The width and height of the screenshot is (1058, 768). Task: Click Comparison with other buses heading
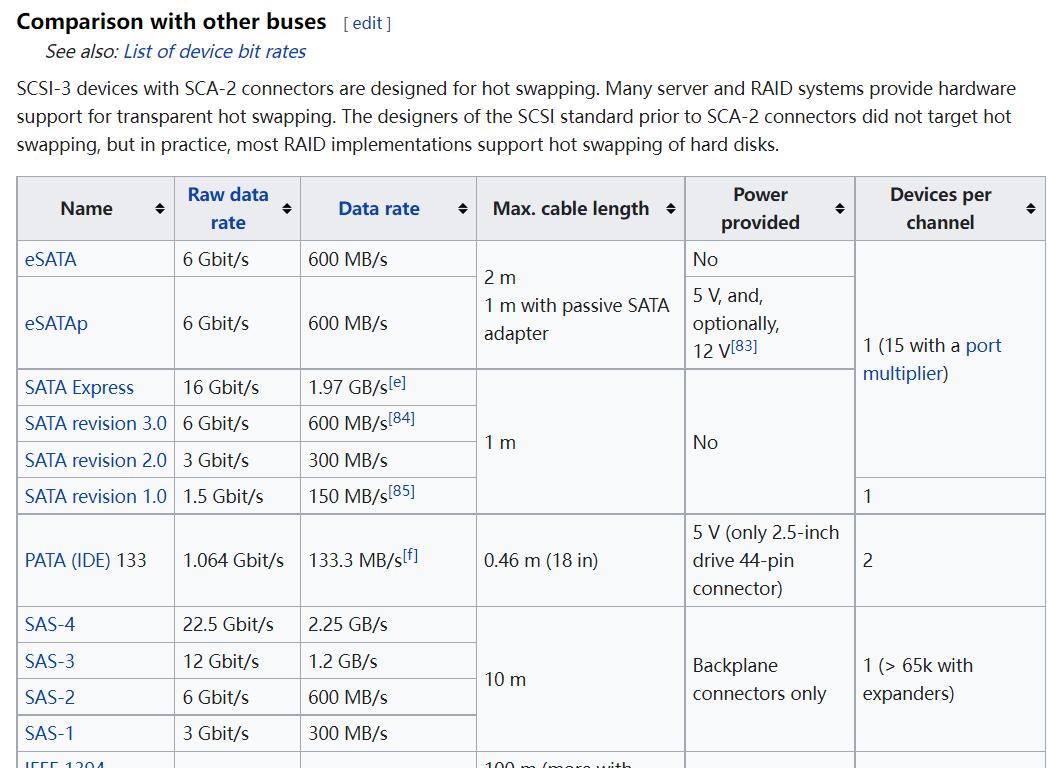(171, 22)
